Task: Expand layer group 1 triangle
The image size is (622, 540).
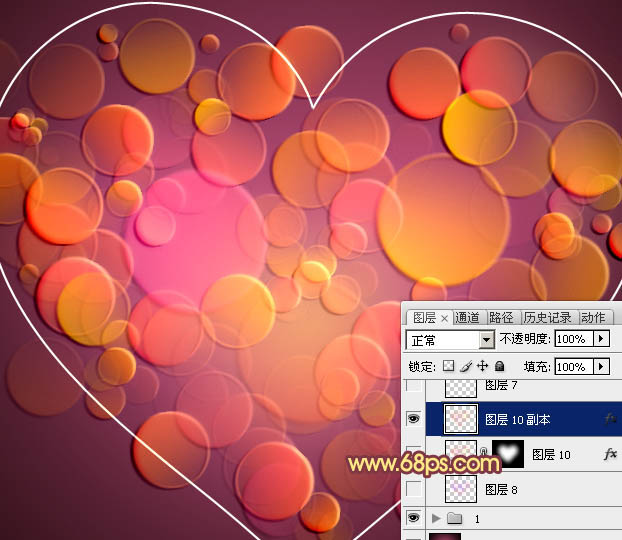Action: [436, 518]
